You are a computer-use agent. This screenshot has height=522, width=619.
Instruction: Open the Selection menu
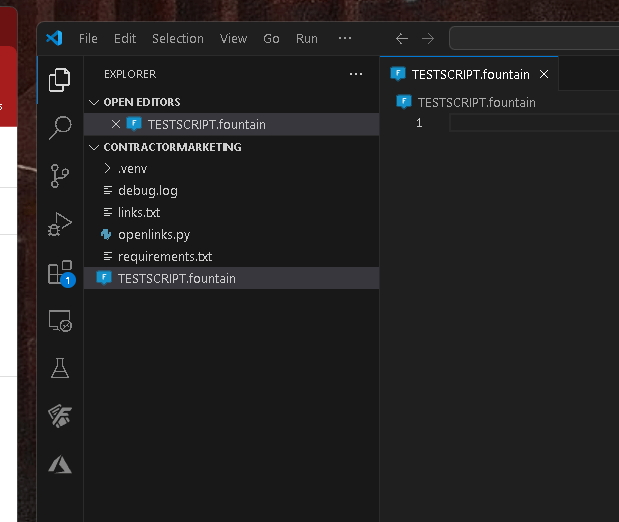178,39
